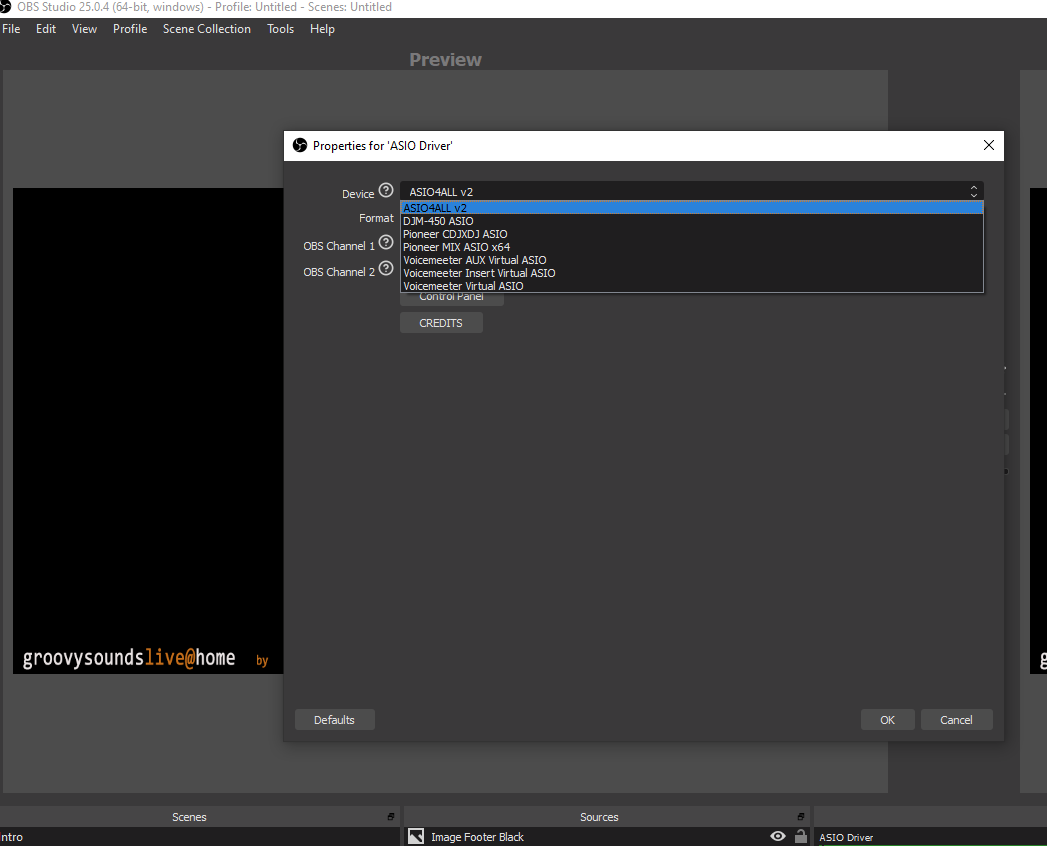Click the ASIO Driver label in the mixer
The height and width of the screenshot is (846, 1047).
[x=845, y=837]
